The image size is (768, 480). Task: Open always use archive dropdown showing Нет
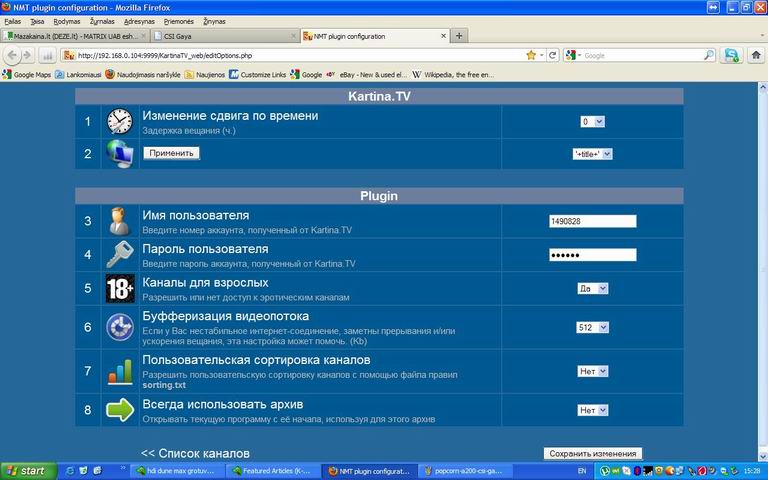tap(593, 410)
